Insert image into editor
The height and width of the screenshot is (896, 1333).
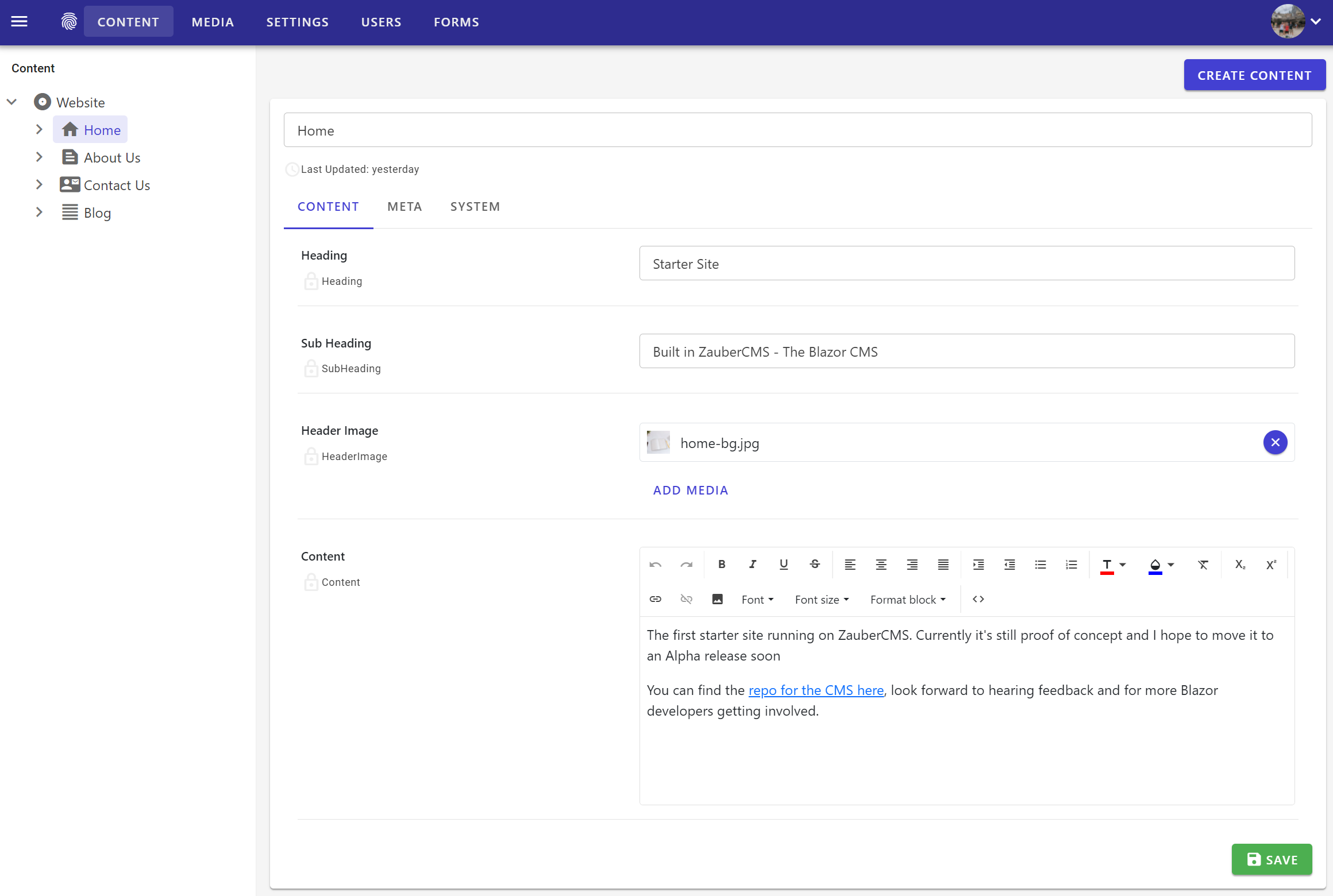718,599
